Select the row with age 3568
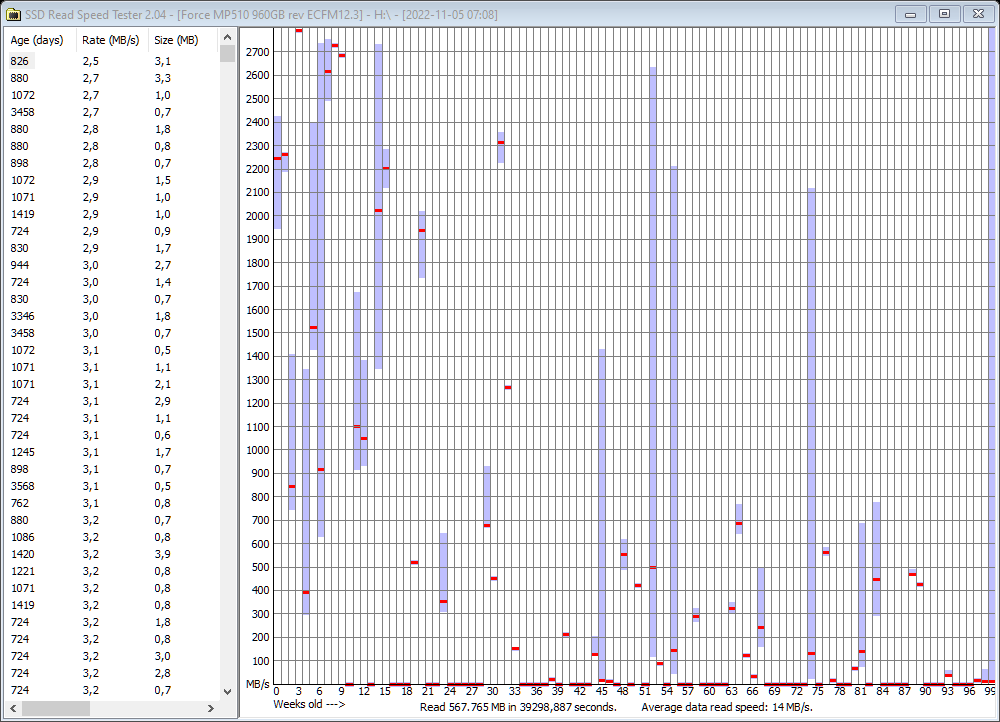Image resolution: width=1000 pixels, height=722 pixels. pyautogui.click(x=112, y=486)
